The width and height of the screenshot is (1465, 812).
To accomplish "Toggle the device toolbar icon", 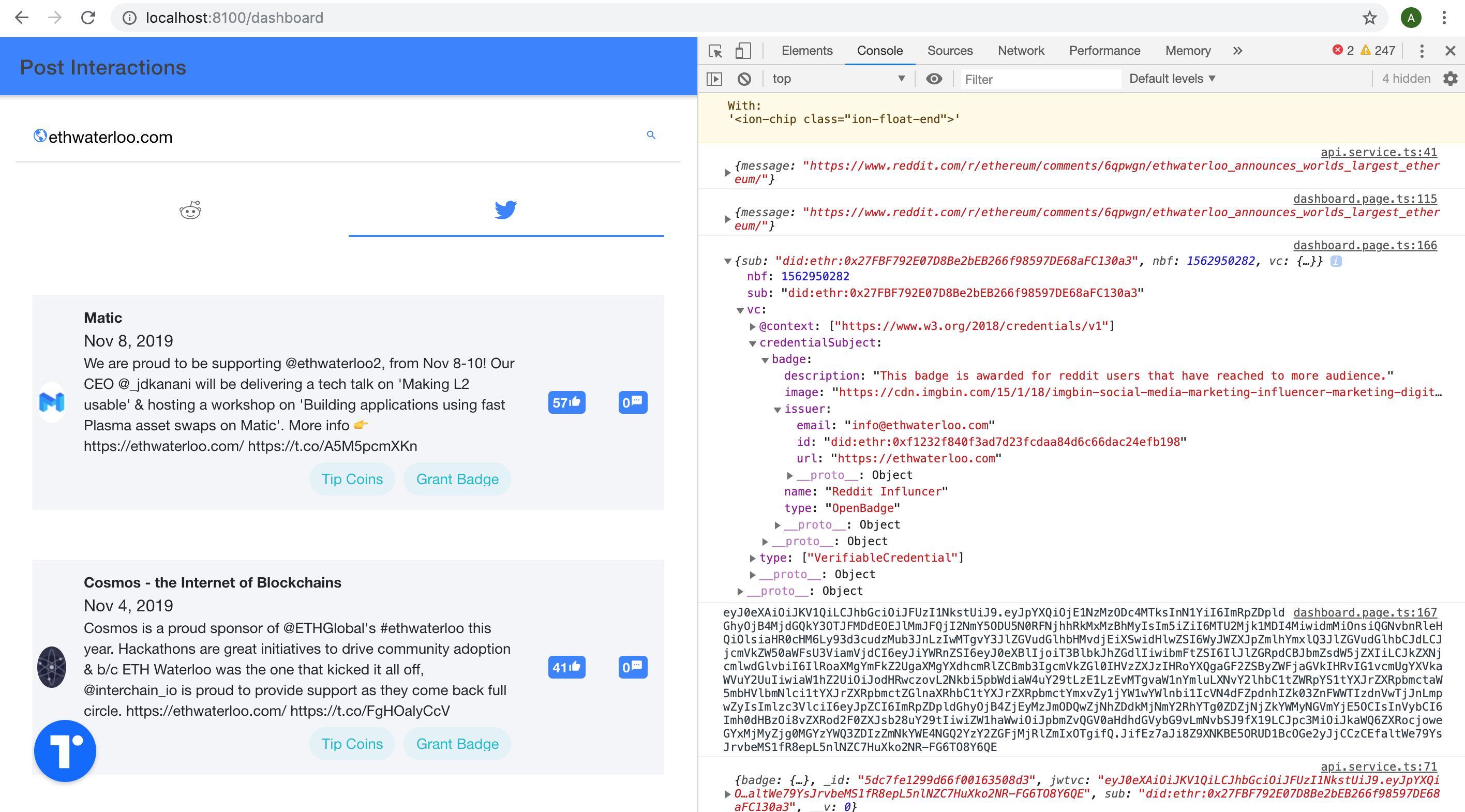I will (743, 51).
